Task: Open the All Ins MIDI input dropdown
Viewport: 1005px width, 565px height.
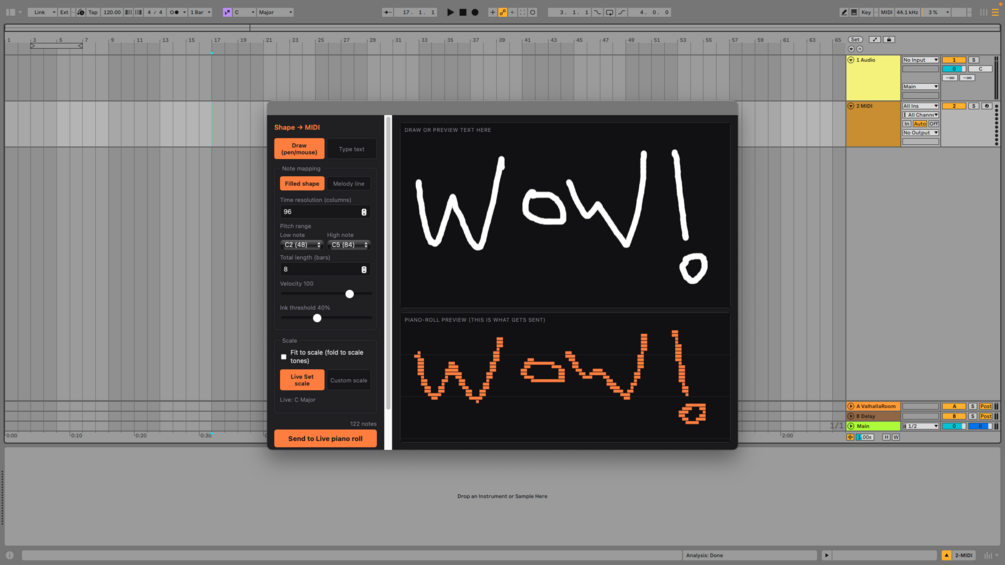Action: coord(920,106)
